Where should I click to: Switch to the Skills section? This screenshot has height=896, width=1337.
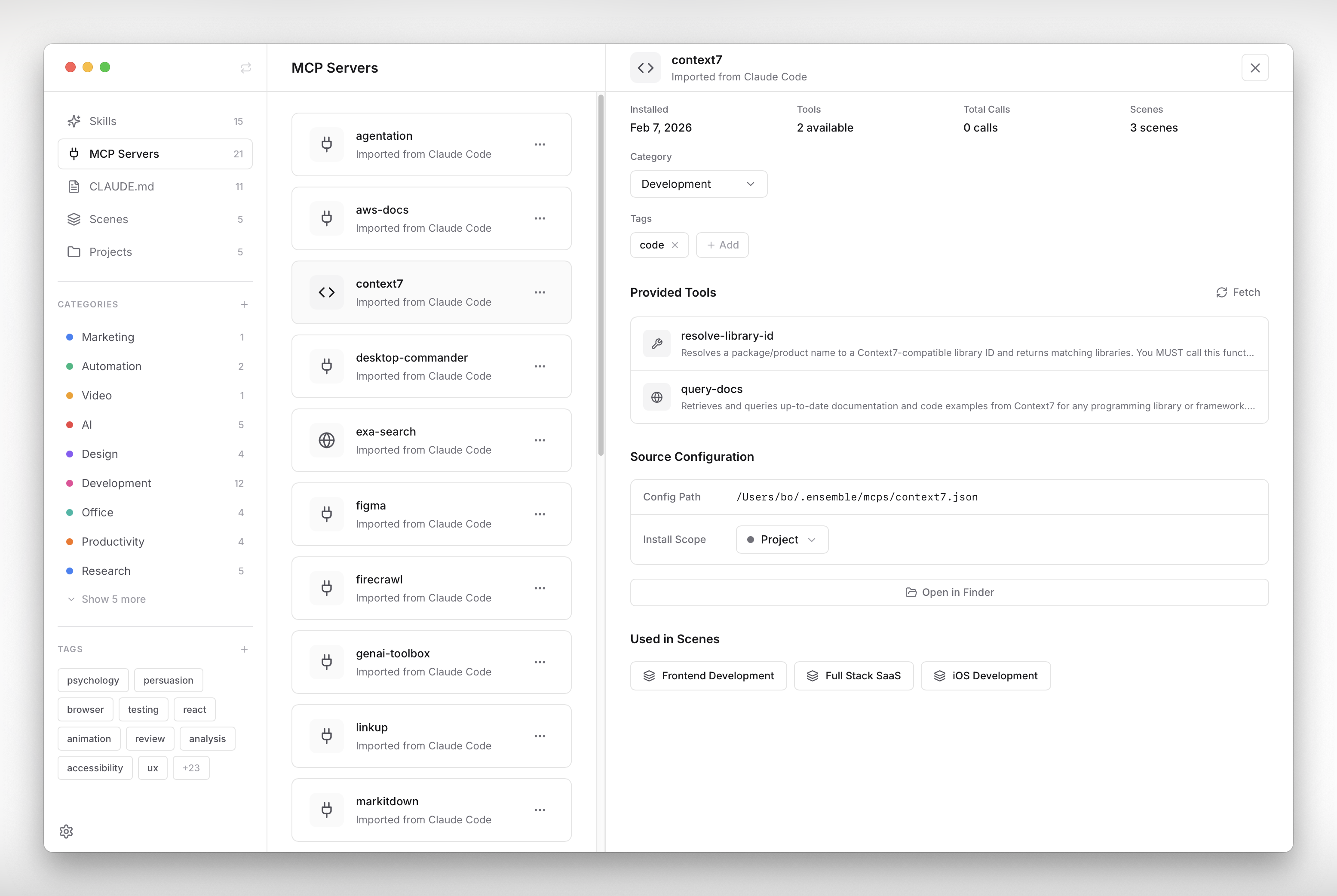coord(103,121)
